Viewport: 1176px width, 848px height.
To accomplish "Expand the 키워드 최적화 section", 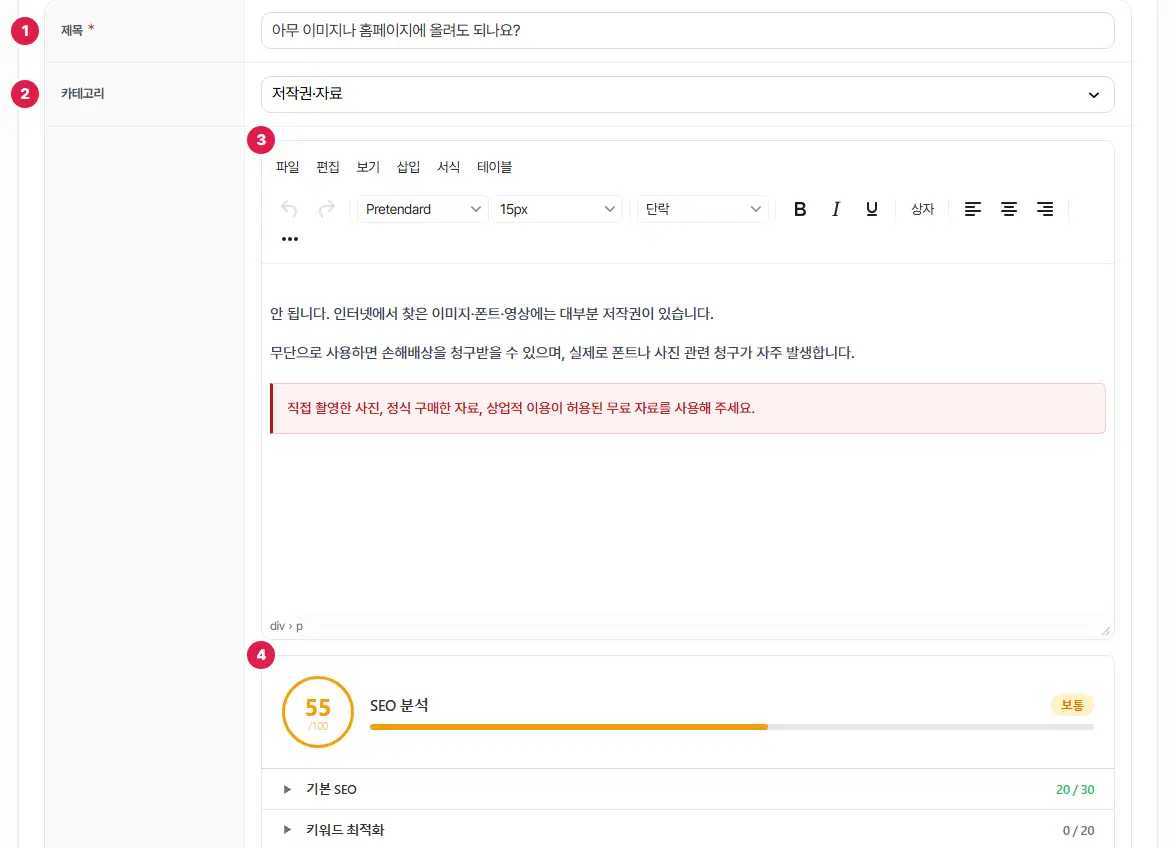I will click(x=687, y=830).
